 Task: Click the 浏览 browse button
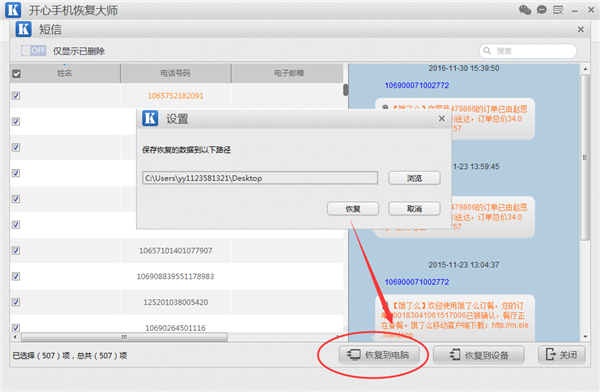click(414, 178)
